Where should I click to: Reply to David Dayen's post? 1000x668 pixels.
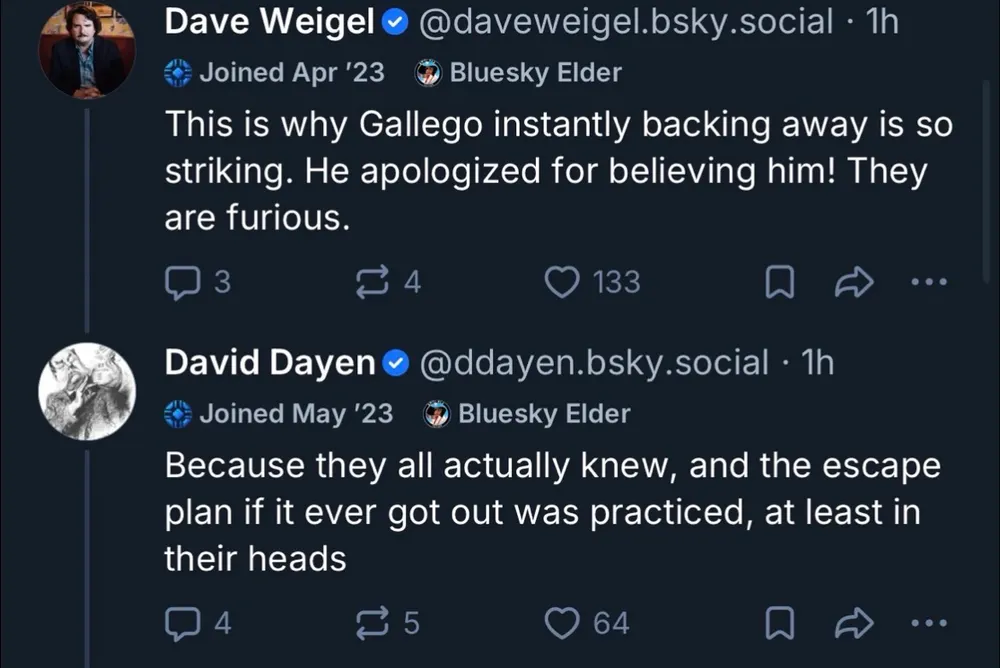point(180,623)
